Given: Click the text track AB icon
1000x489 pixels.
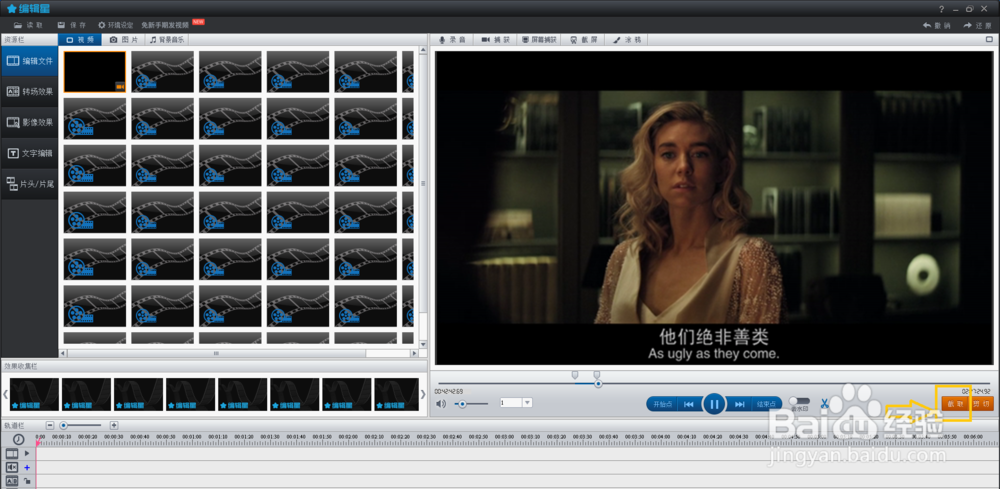Looking at the screenshot, I should pos(12,481).
